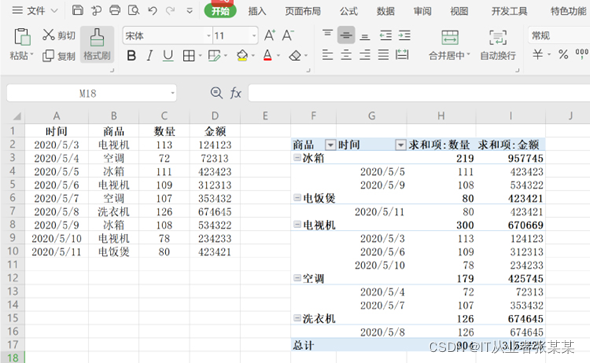Screen dimensions: 590x363
Task: Open 商品 pivot filter dropdown
Action: 330,145
